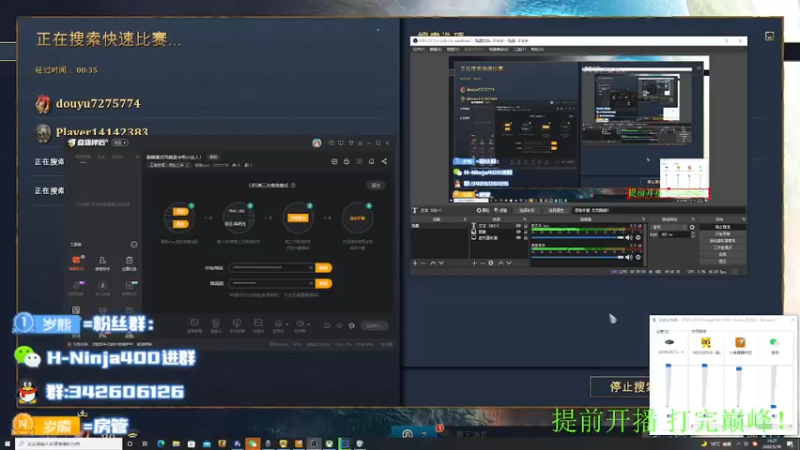This screenshot has height=450, width=800.
Task: Open transition properties gear in OBS
Action: [692, 227]
